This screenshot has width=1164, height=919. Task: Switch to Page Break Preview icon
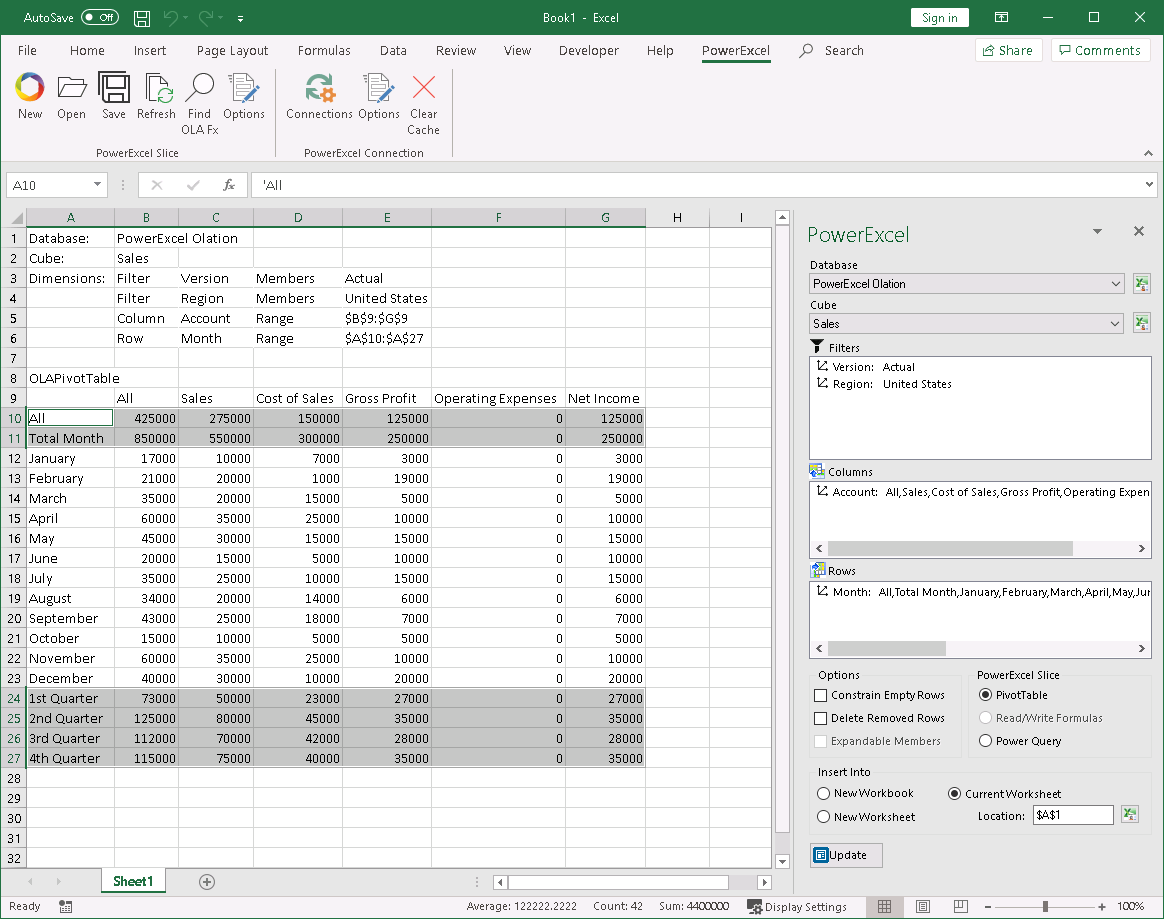coord(961,906)
